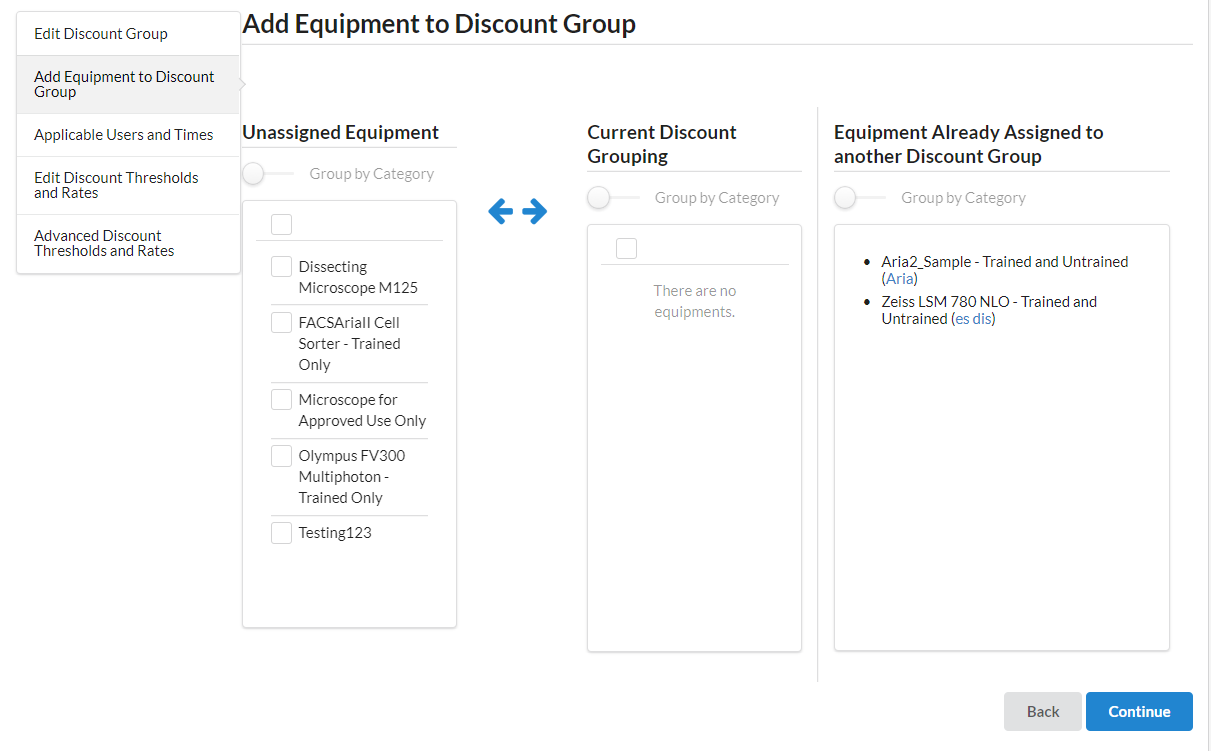1211x751 pixels.
Task: Go to Applicable Users and Times
Action: pos(124,135)
